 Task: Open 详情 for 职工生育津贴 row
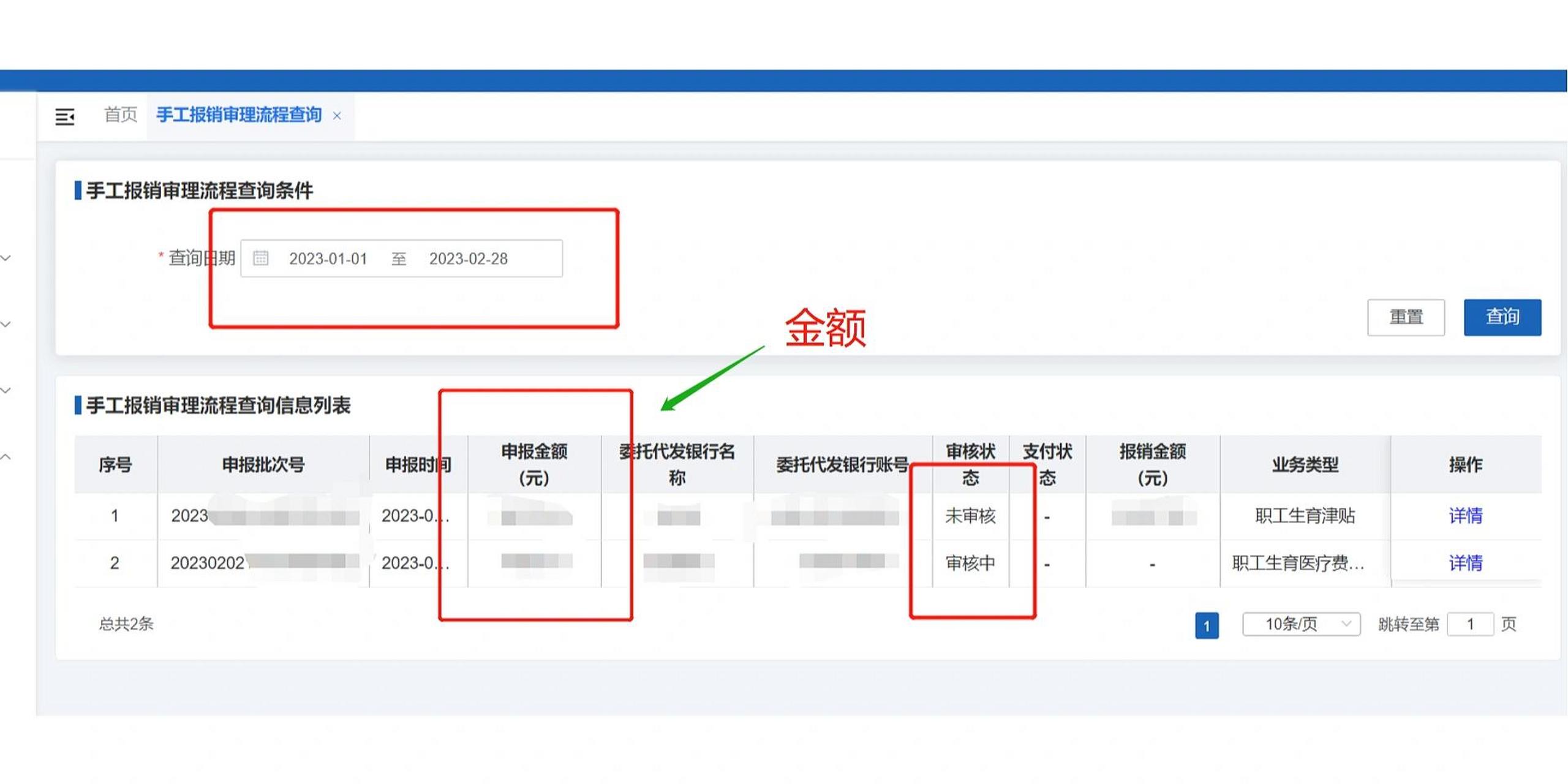point(1465,516)
